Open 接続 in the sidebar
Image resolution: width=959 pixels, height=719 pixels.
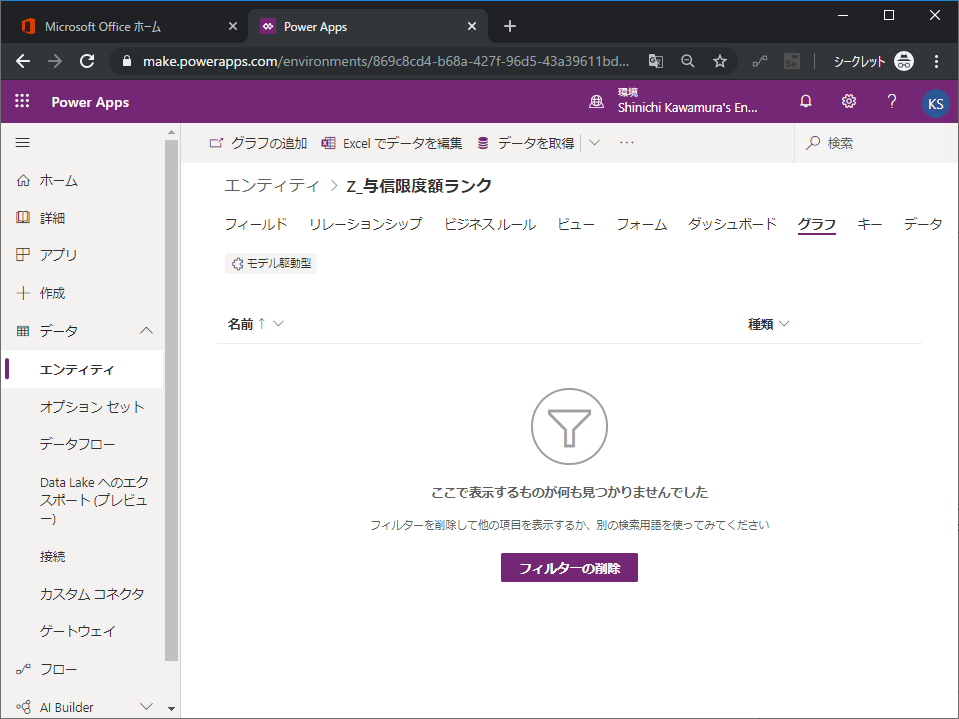pos(53,556)
